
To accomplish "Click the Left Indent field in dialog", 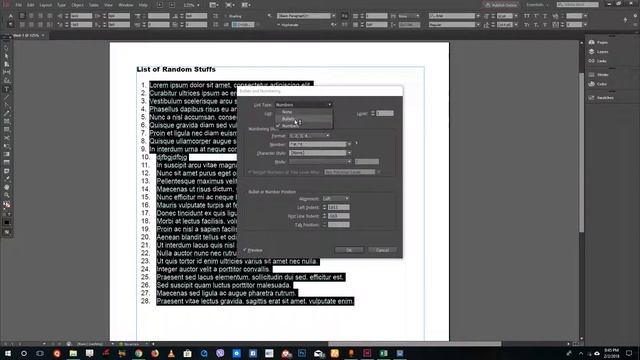I will tap(338, 207).
